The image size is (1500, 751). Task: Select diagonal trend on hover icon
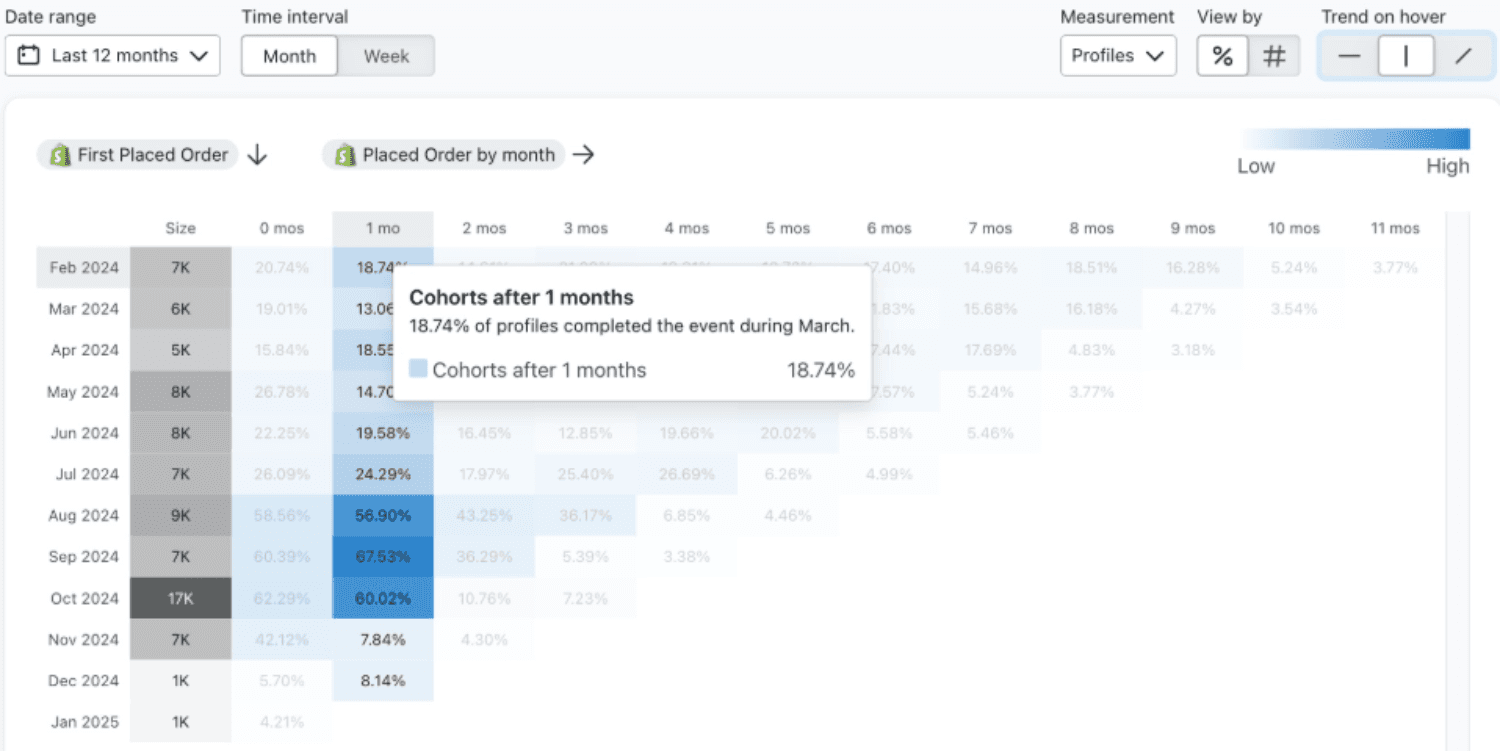[x=1463, y=56]
